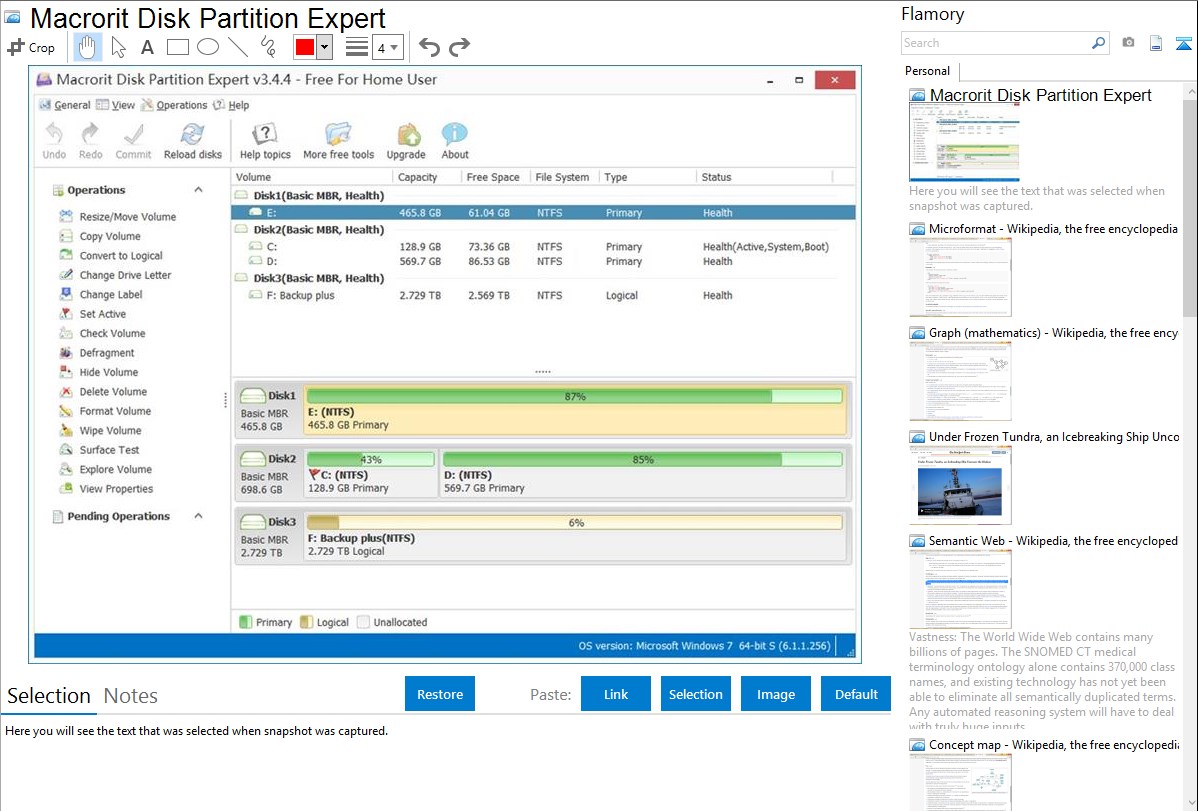This screenshot has height=811, width=1198.
Task: Open the line width dropdown showing 4
Action: (387, 47)
